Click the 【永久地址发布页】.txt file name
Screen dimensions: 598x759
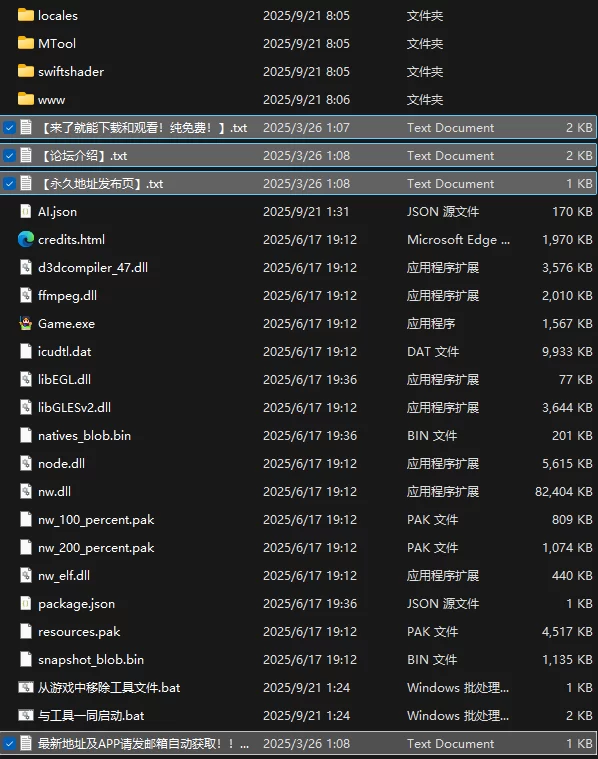click(x=100, y=184)
